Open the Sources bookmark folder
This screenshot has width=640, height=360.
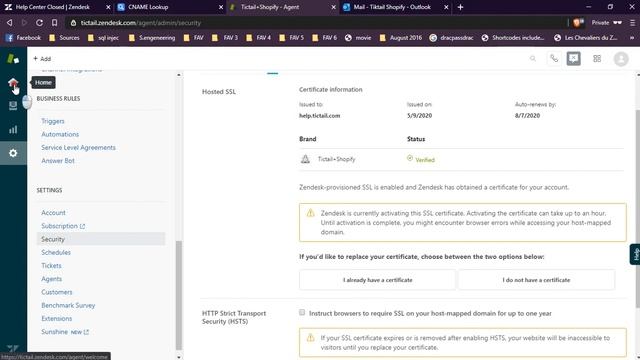[64, 38]
